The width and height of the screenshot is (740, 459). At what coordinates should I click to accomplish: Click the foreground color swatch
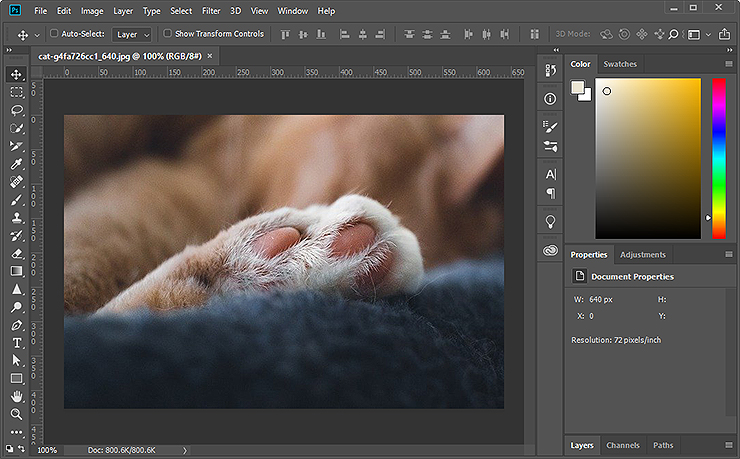coord(578,87)
